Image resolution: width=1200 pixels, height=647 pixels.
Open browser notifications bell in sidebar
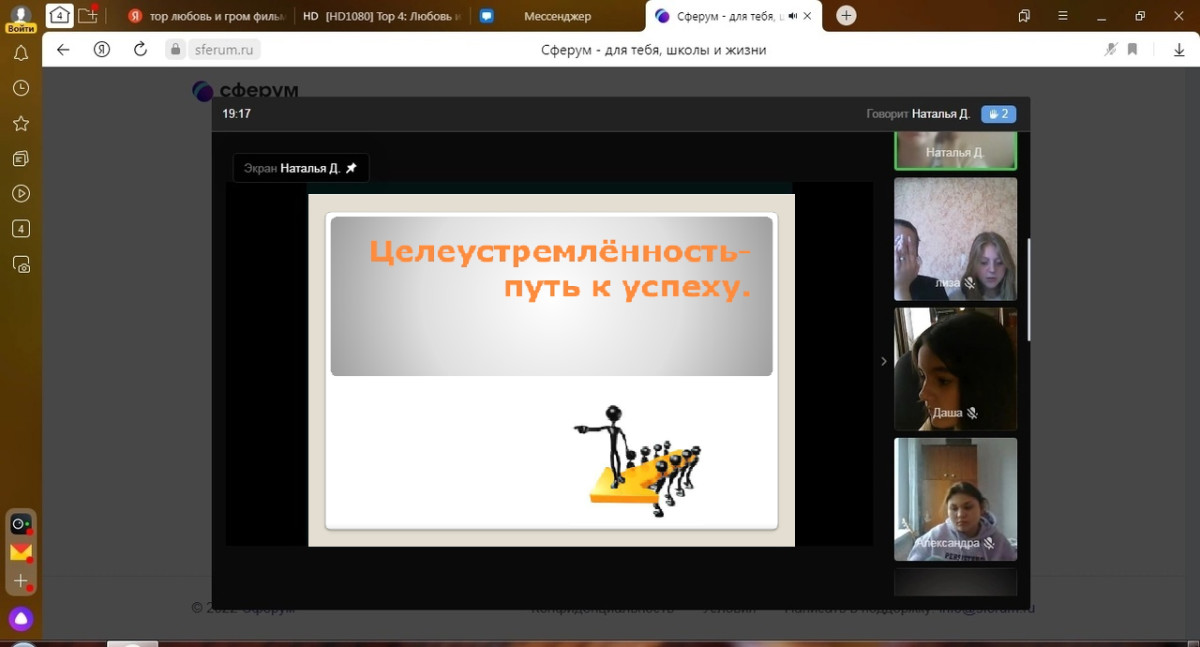pos(20,54)
